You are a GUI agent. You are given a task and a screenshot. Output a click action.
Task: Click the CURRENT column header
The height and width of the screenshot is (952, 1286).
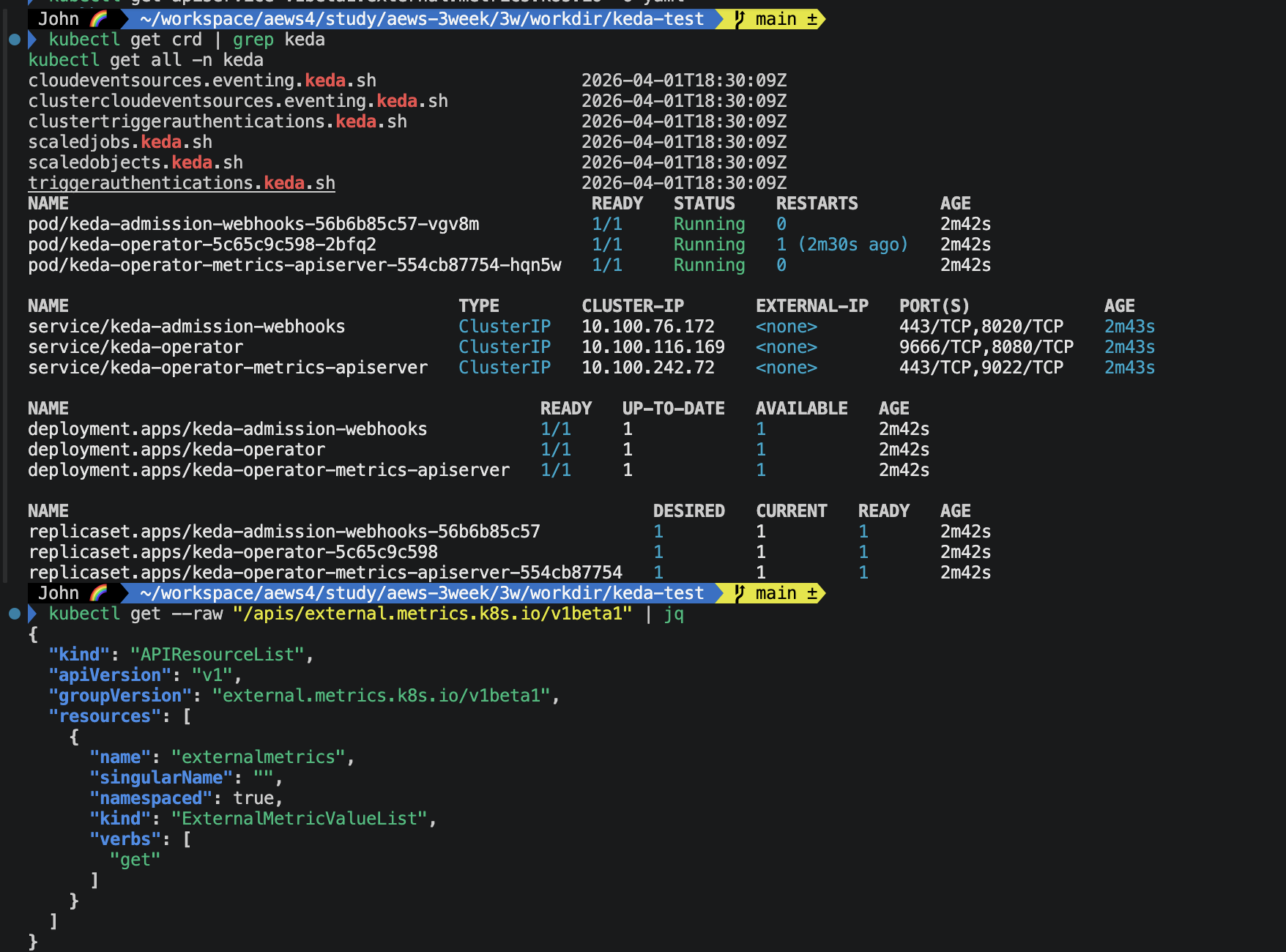click(x=792, y=511)
